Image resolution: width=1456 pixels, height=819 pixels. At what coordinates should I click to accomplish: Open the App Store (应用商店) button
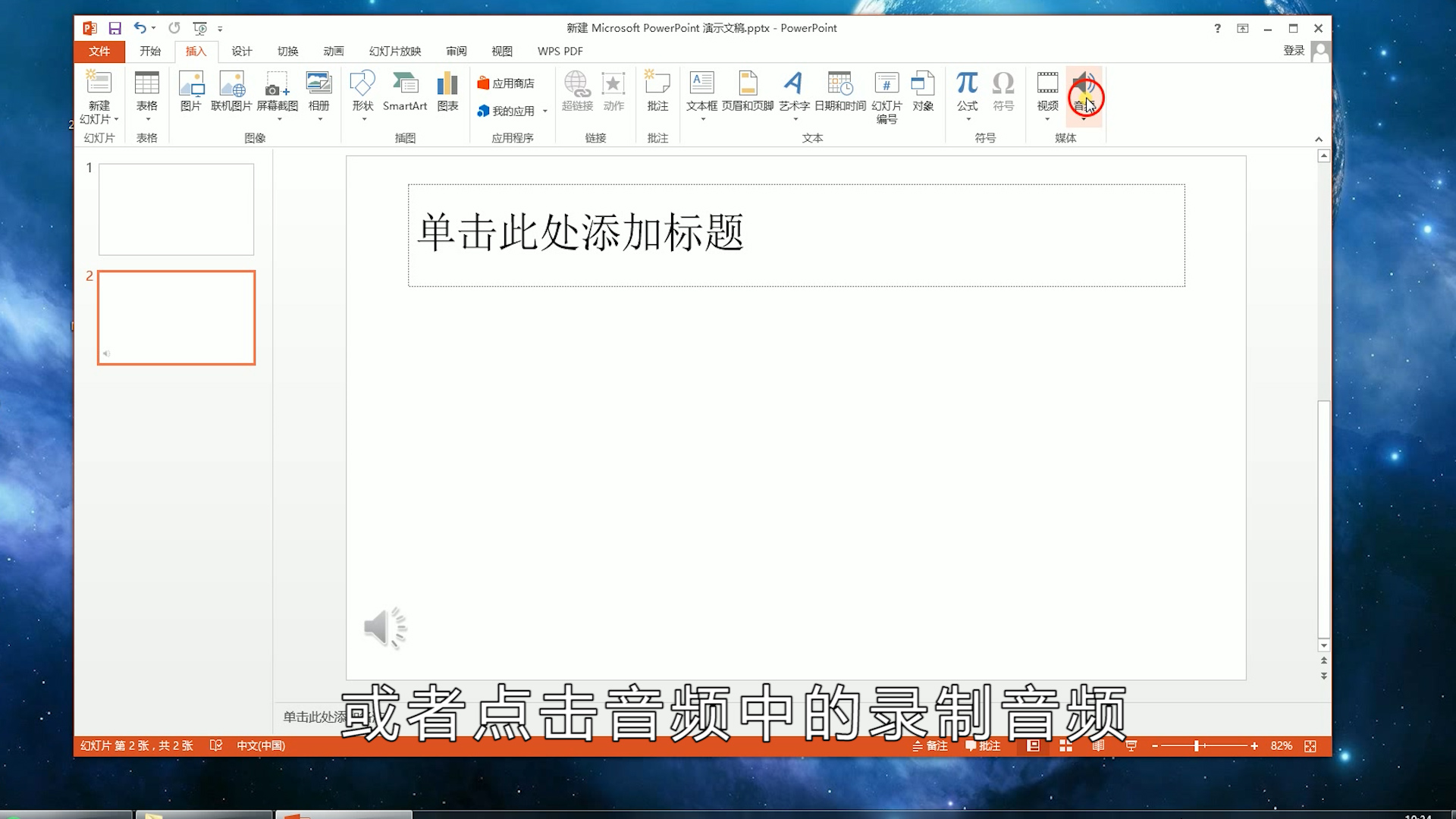tap(506, 83)
